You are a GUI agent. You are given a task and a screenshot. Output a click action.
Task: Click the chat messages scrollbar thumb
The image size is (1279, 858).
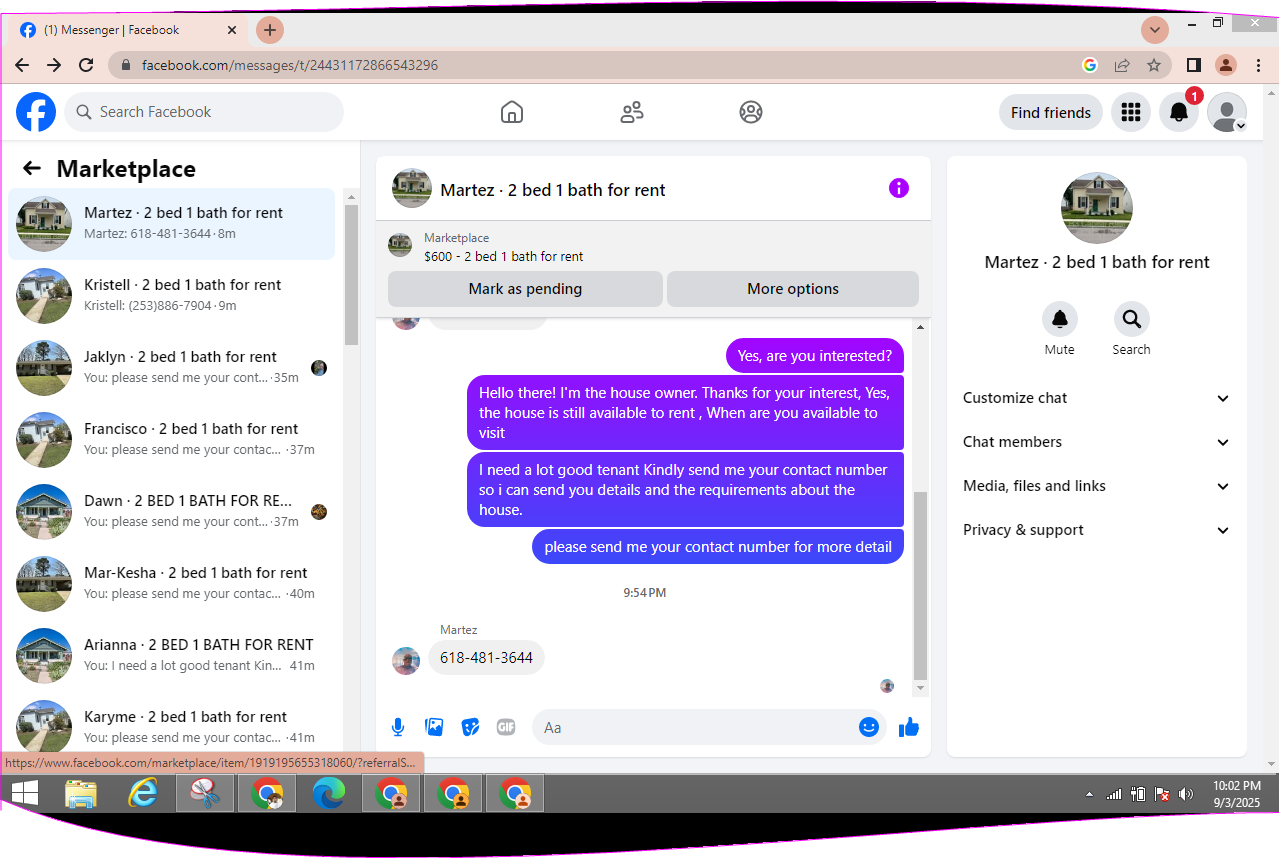[x=920, y=585]
